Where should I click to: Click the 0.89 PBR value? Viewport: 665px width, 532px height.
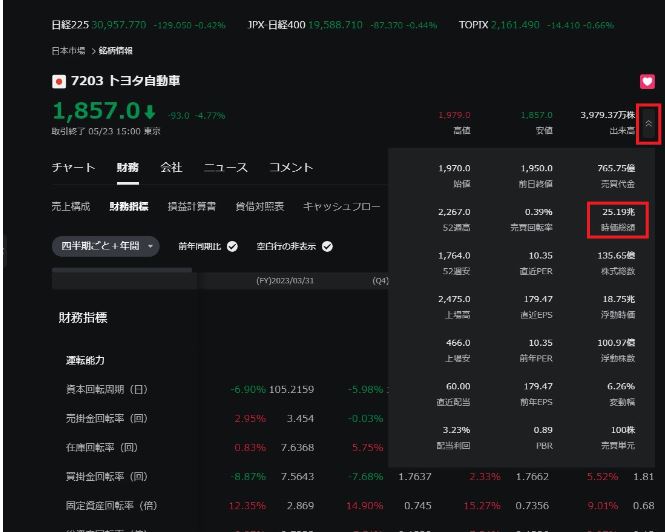coord(543,430)
